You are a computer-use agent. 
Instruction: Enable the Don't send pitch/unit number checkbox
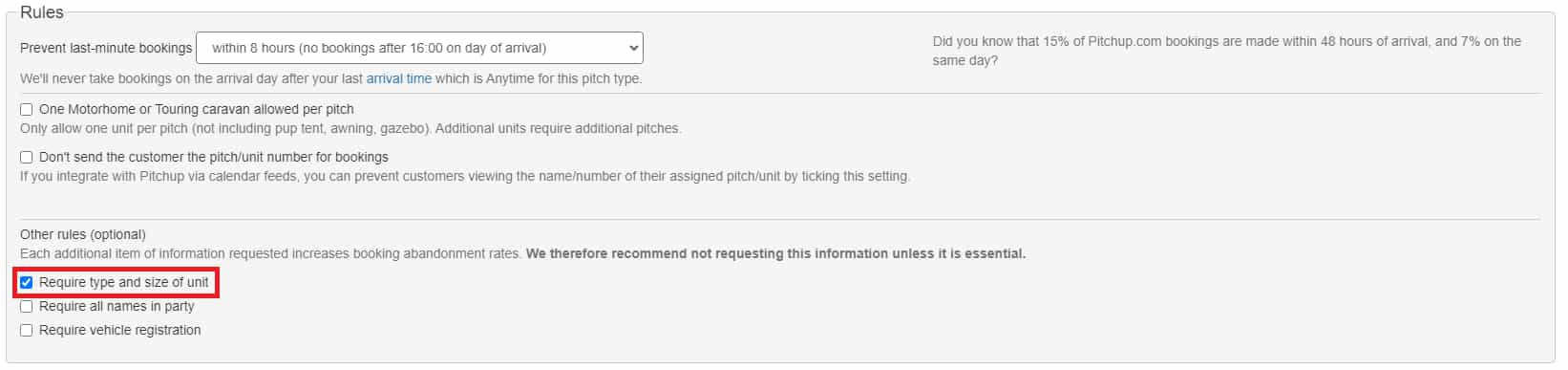[27, 158]
